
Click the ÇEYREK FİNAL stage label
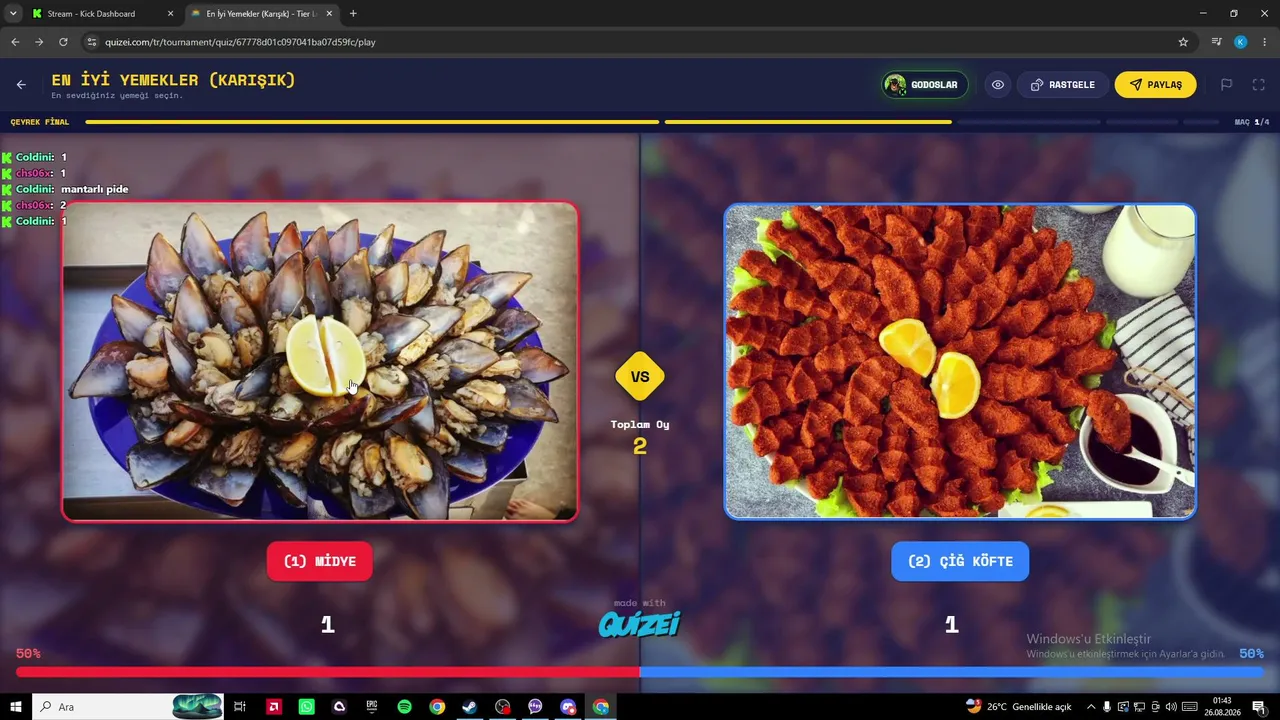click(x=40, y=122)
